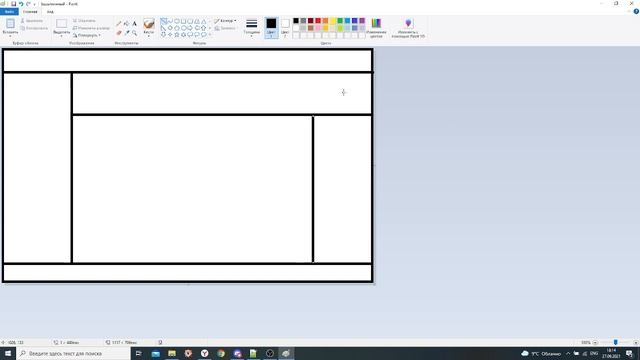The width and height of the screenshot is (640, 360).
Task: Pick the red color swatch
Action: coord(318,21)
